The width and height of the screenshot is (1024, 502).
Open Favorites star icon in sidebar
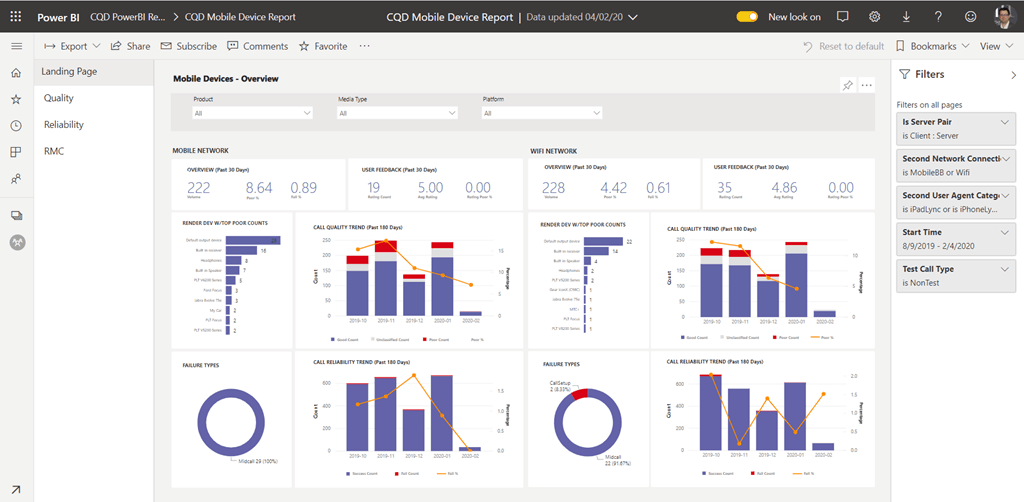pyautogui.click(x=16, y=99)
